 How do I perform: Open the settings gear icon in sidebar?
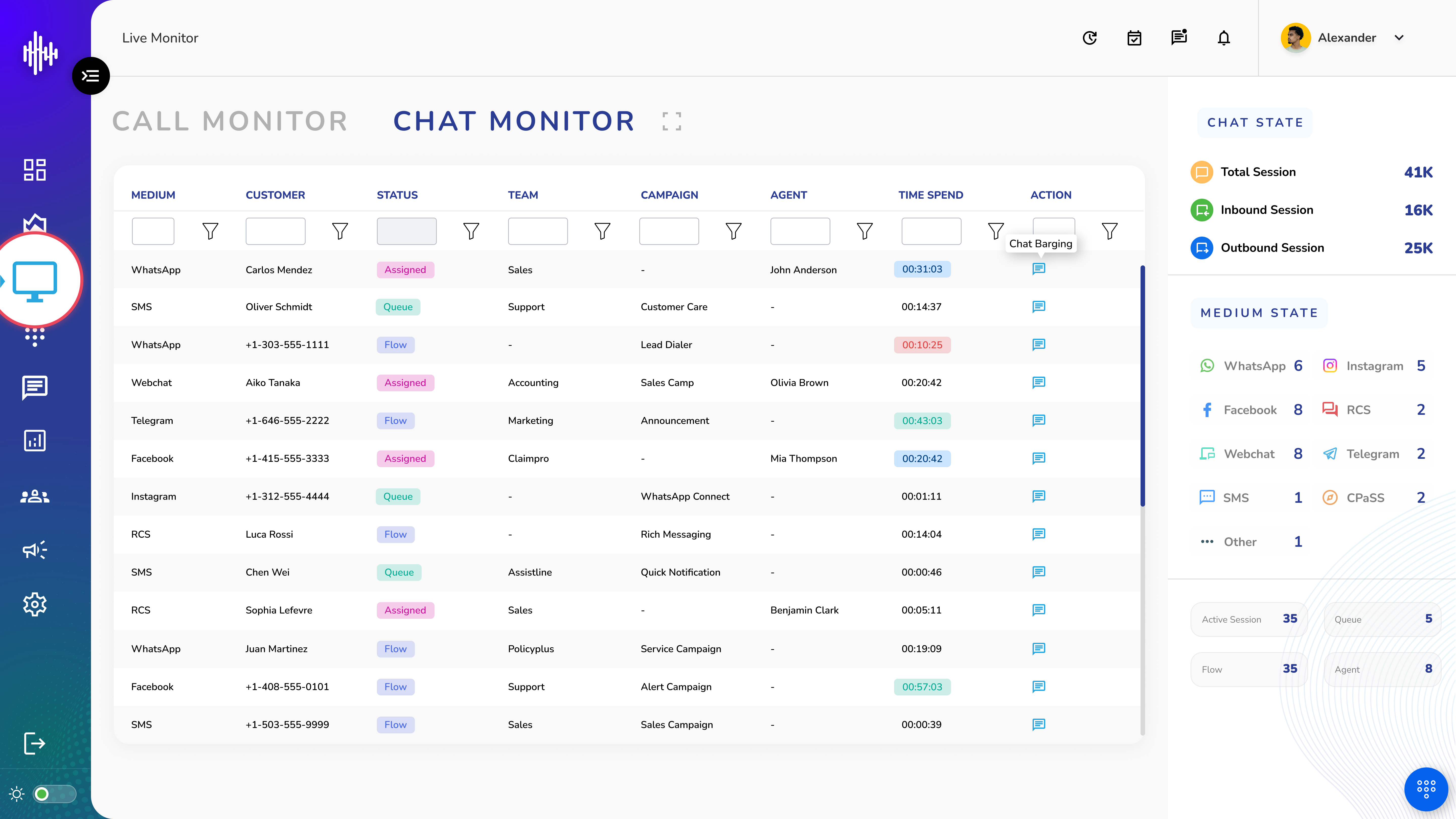pos(34,604)
